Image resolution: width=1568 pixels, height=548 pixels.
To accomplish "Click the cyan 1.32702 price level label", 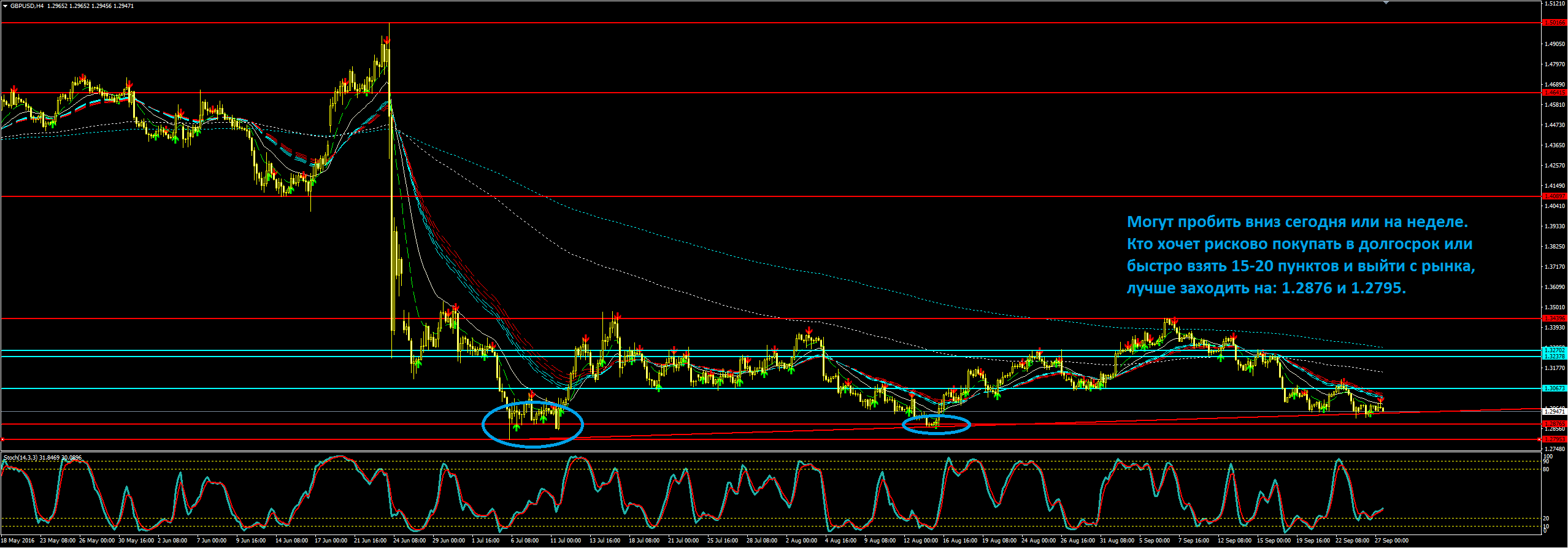I will click(1555, 350).
